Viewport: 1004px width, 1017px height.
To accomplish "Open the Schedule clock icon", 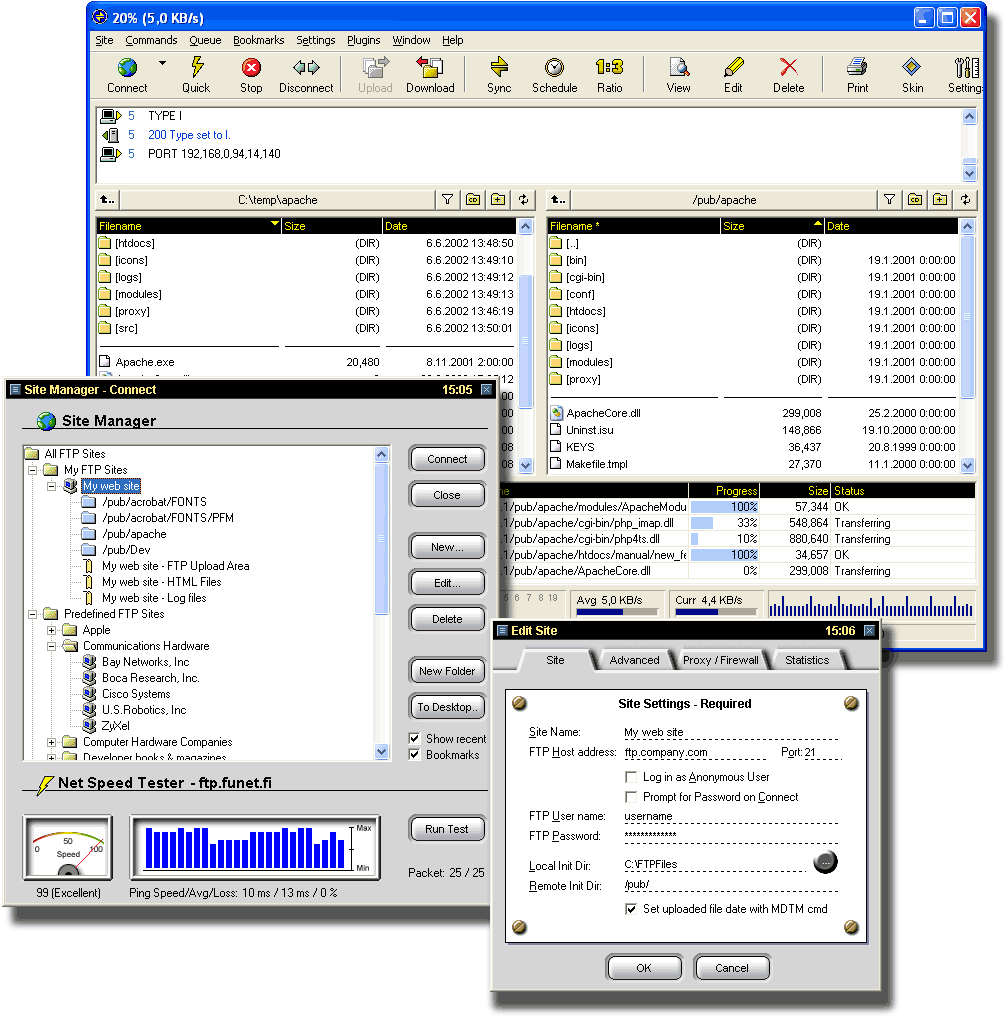I will tap(554, 67).
